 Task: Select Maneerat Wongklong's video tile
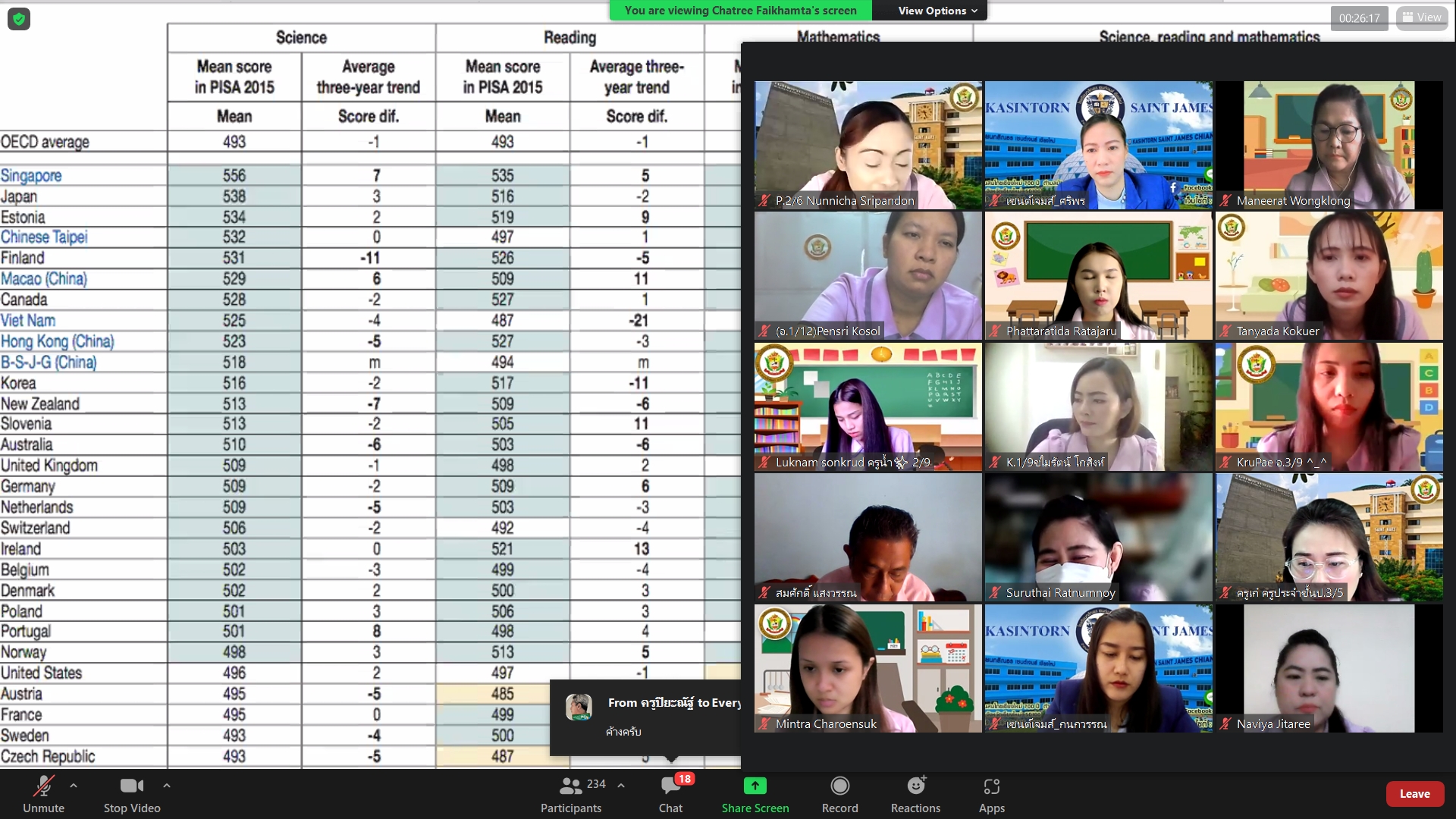[x=1329, y=144]
